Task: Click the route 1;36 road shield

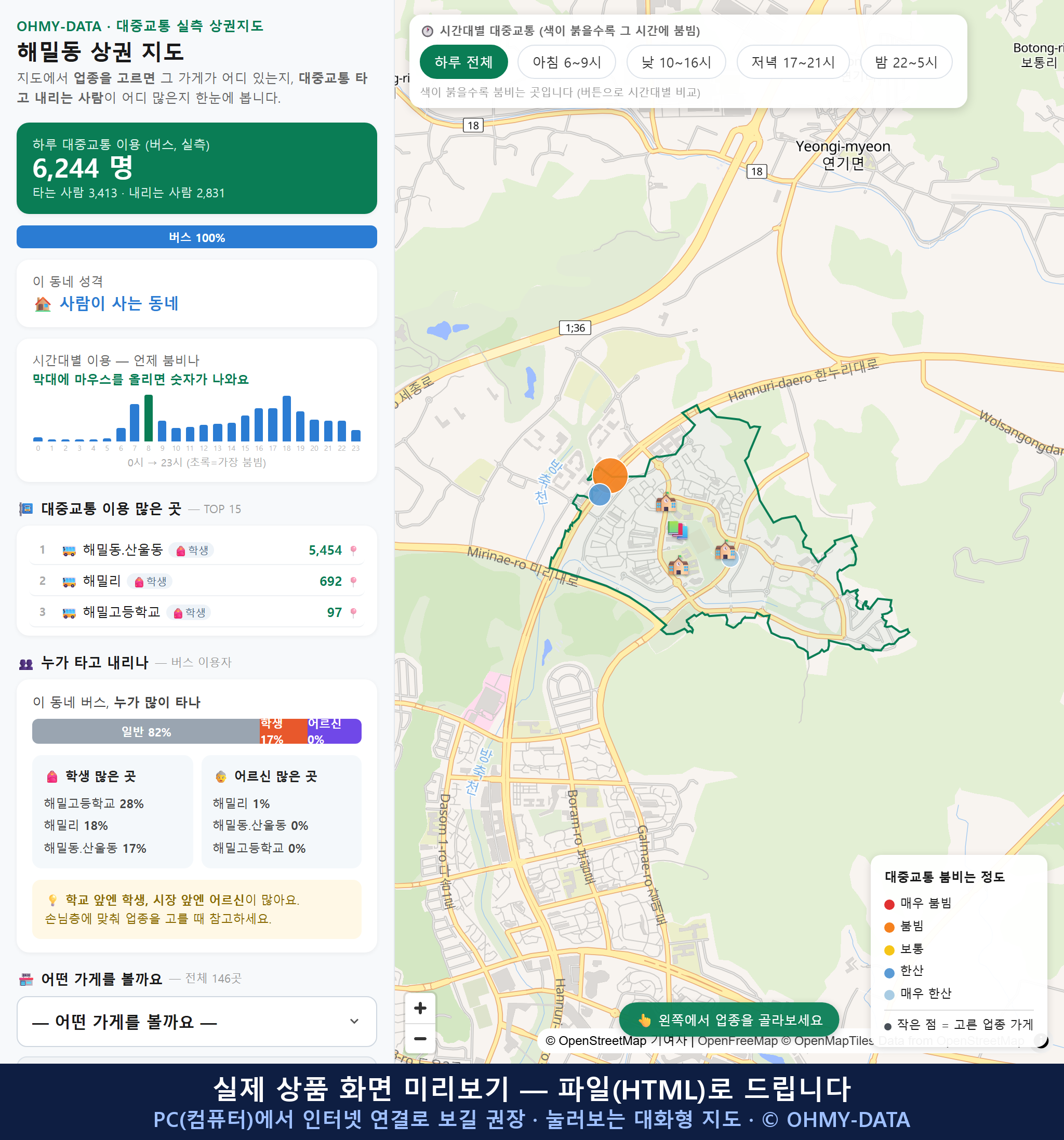Action: [x=575, y=328]
